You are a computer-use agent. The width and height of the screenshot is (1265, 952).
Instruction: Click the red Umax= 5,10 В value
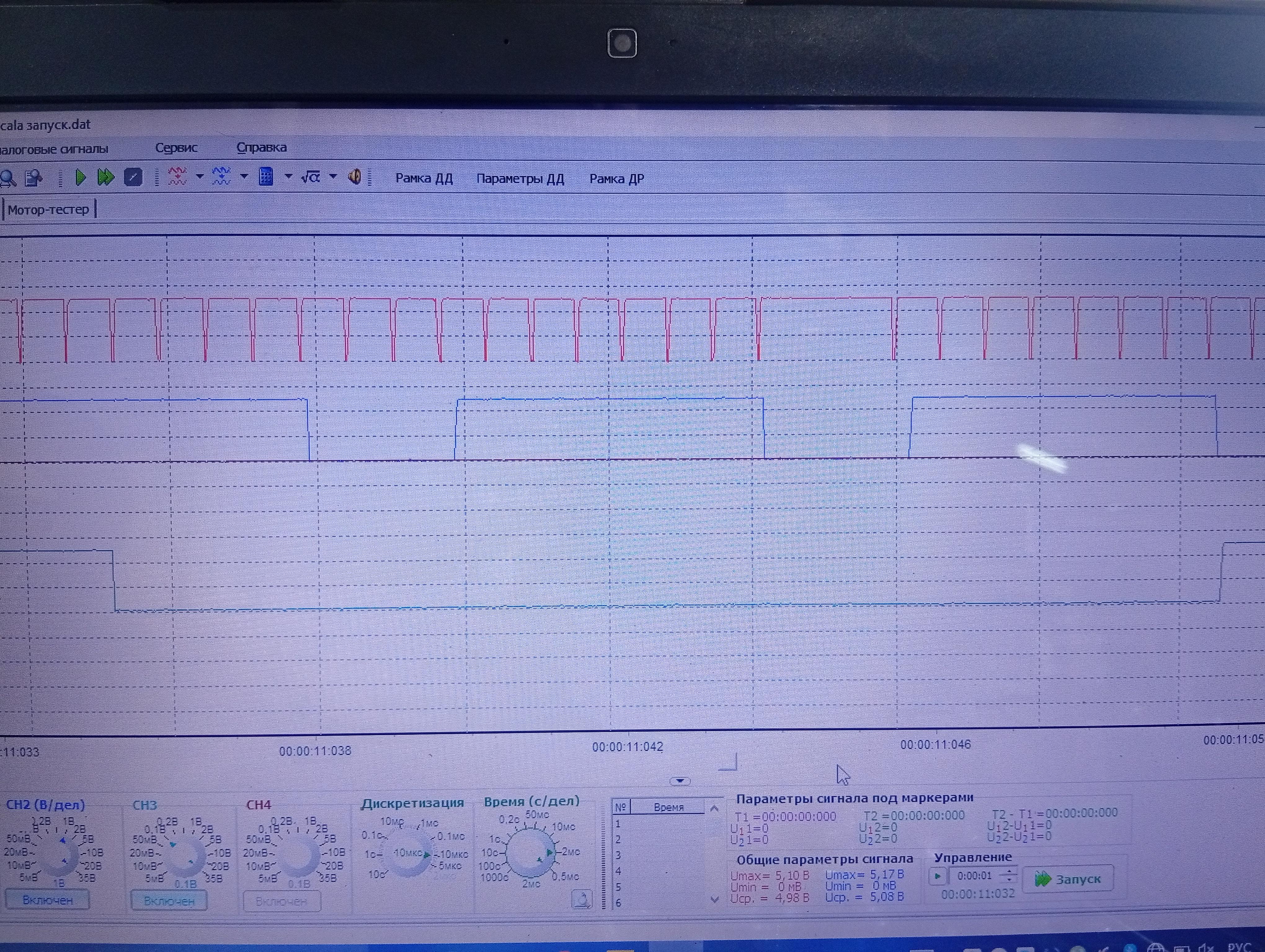click(770, 875)
